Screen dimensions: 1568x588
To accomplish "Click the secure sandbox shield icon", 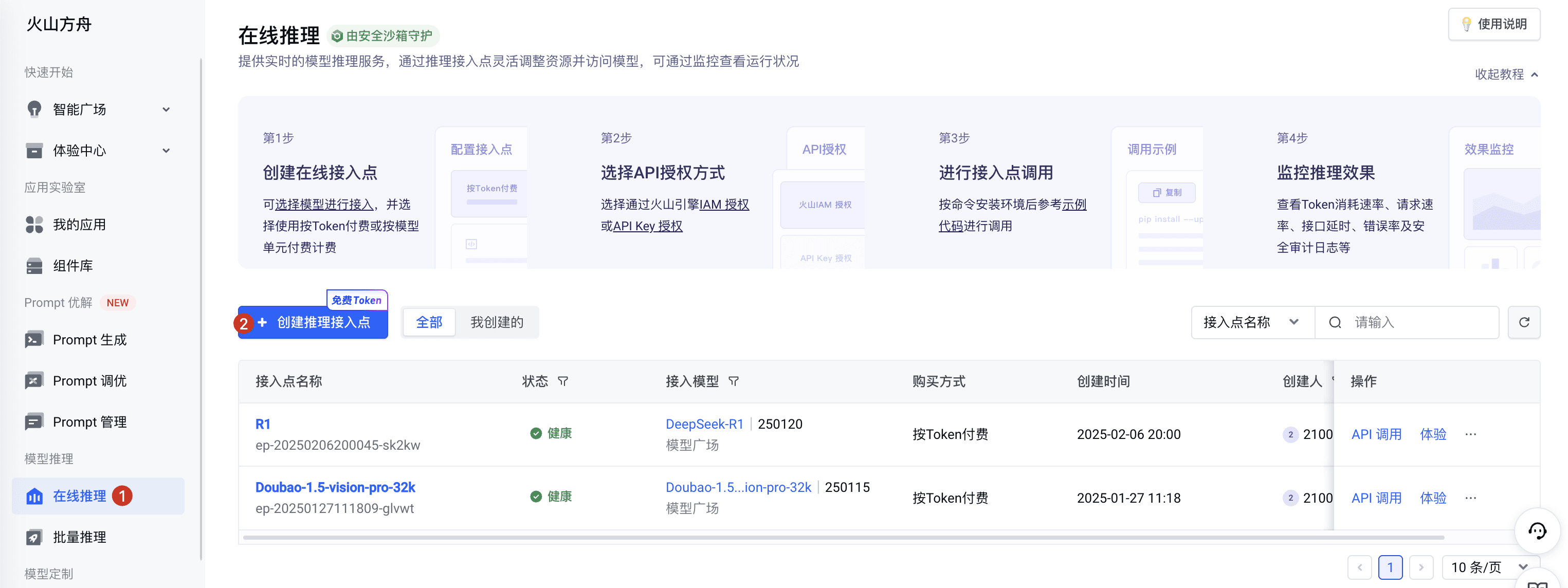I will pyautogui.click(x=337, y=36).
